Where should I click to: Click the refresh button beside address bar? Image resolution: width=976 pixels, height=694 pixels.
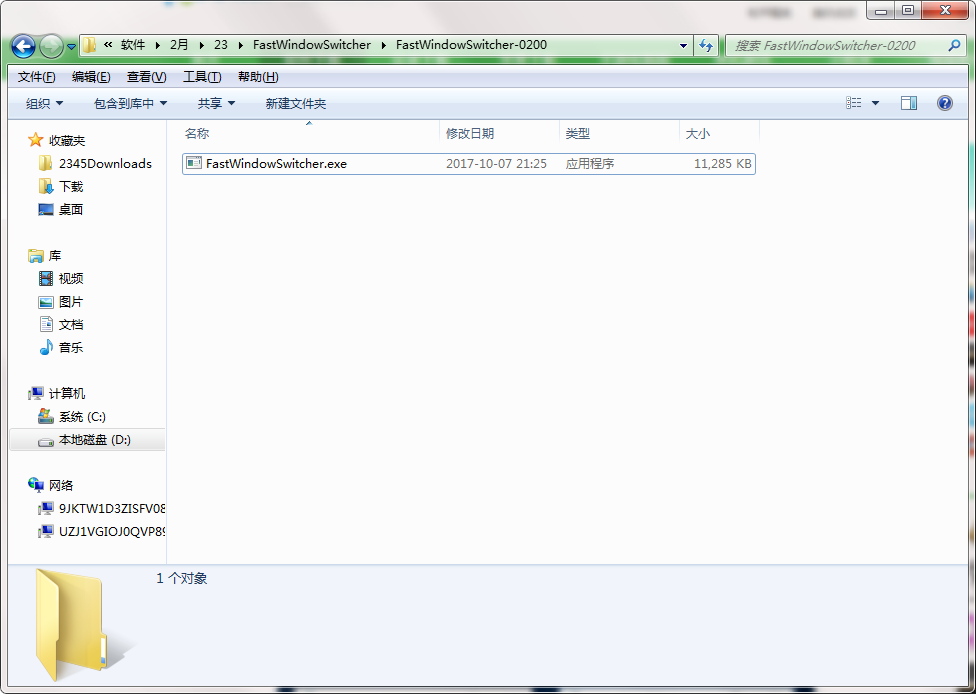[706, 45]
